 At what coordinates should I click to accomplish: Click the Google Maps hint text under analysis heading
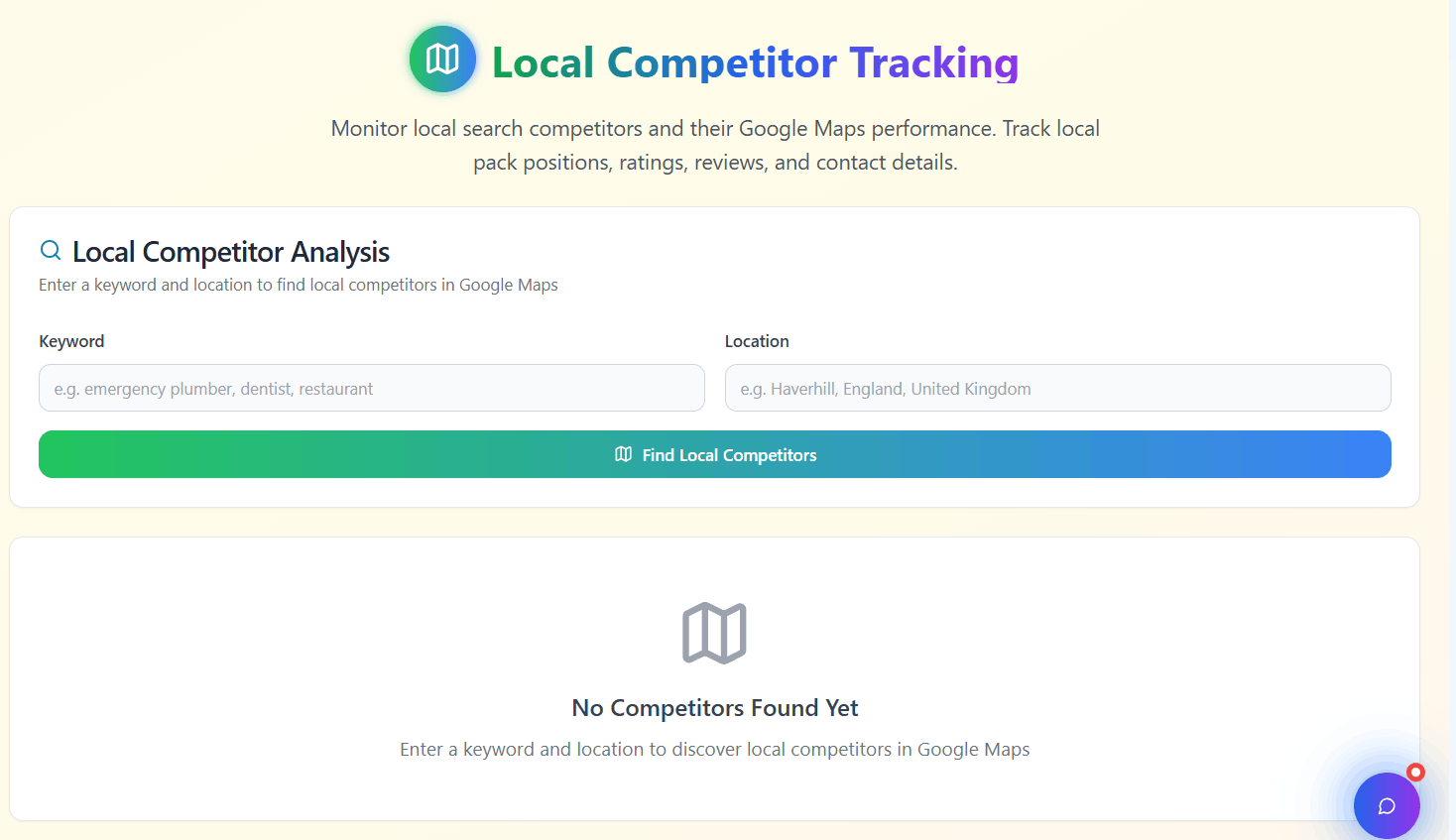[298, 285]
